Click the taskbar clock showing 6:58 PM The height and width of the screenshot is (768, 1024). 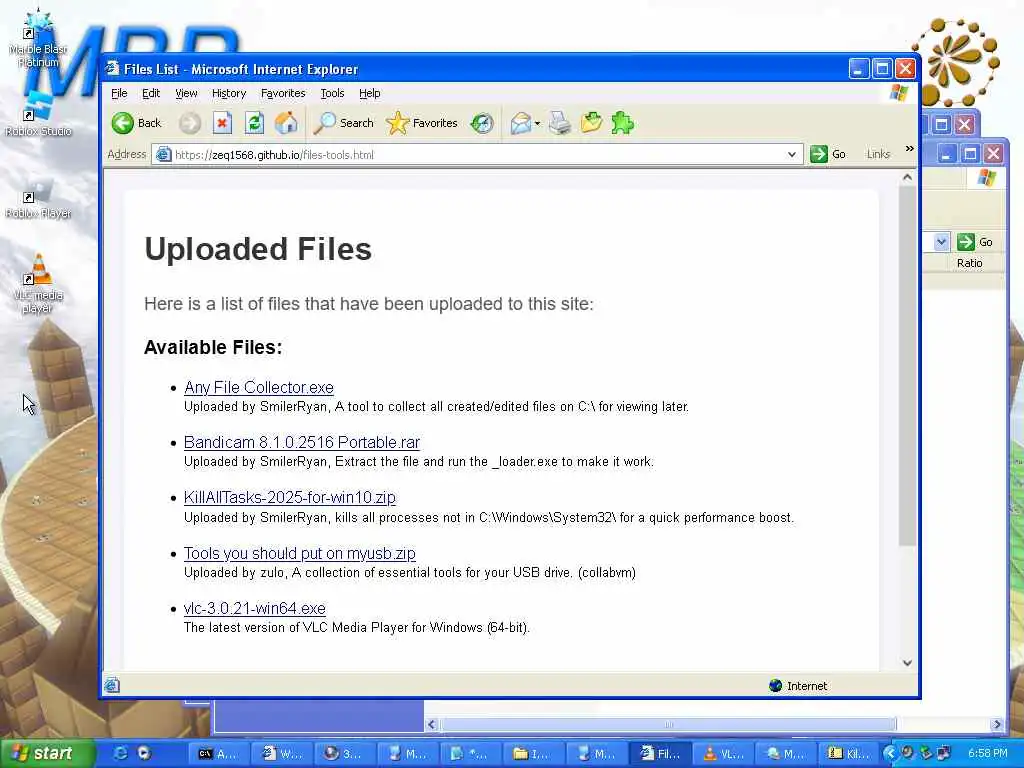click(987, 753)
